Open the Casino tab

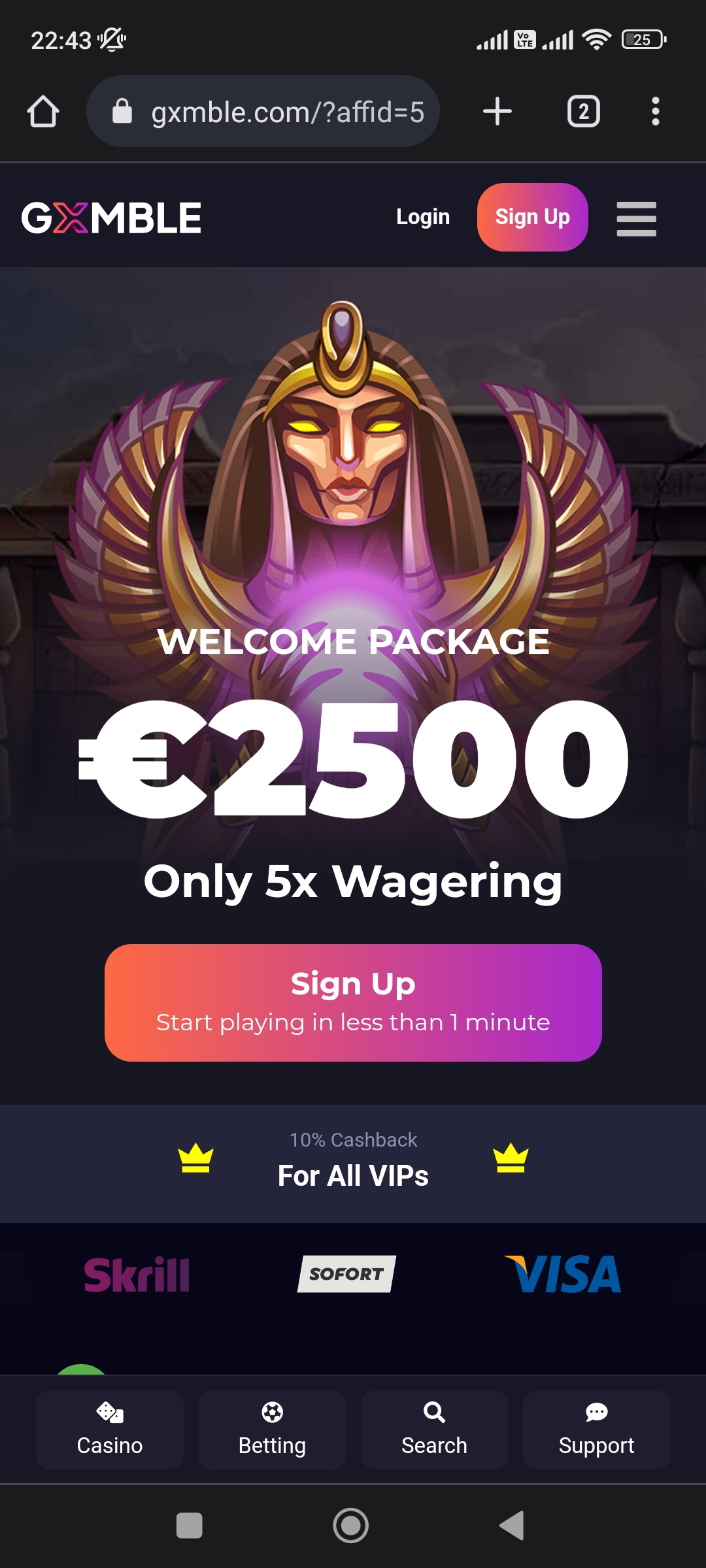pos(110,1429)
